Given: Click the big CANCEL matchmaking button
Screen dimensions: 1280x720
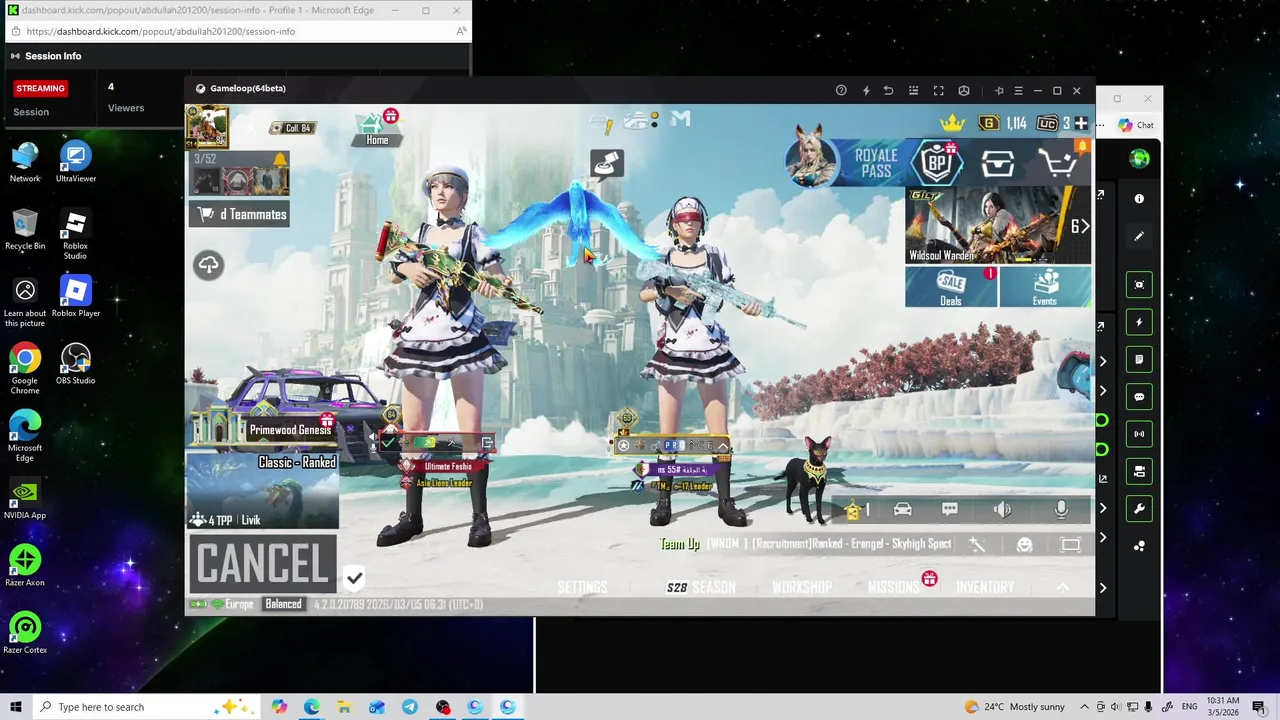Looking at the screenshot, I should [263, 564].
